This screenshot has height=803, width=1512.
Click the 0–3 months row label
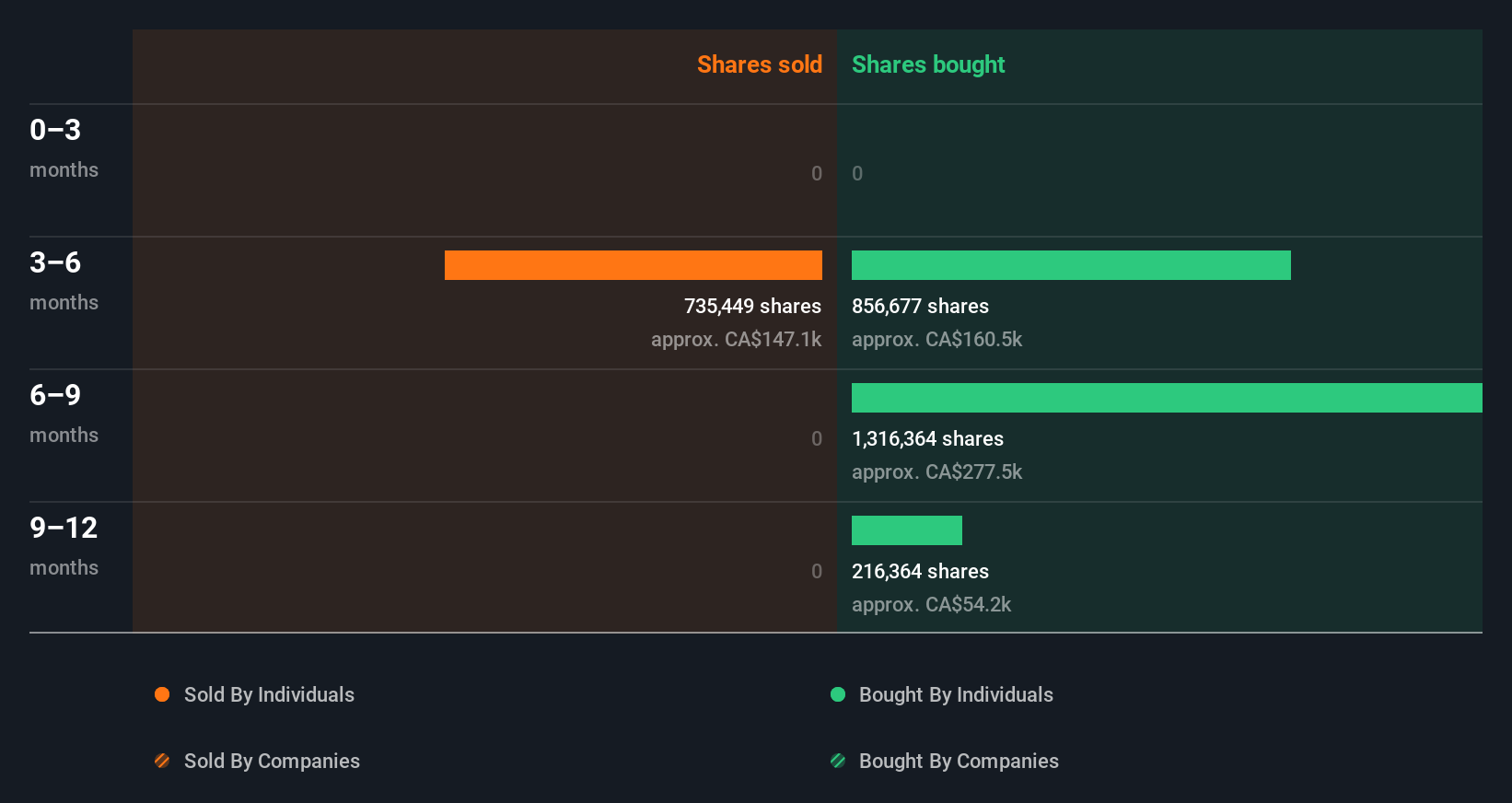pyautogui.click(x=64, y=148)
